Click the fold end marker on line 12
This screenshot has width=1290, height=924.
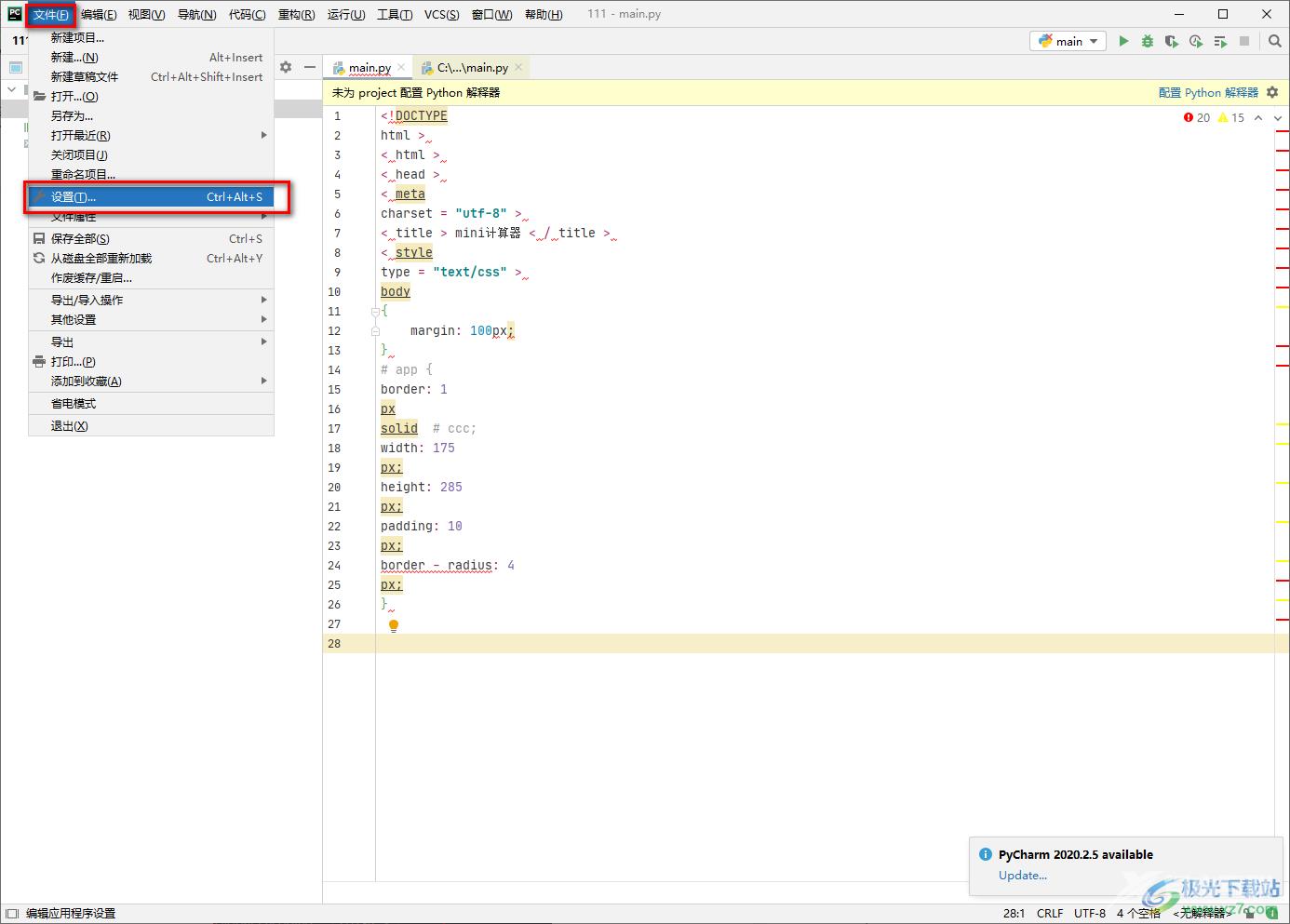pos(375,331)
